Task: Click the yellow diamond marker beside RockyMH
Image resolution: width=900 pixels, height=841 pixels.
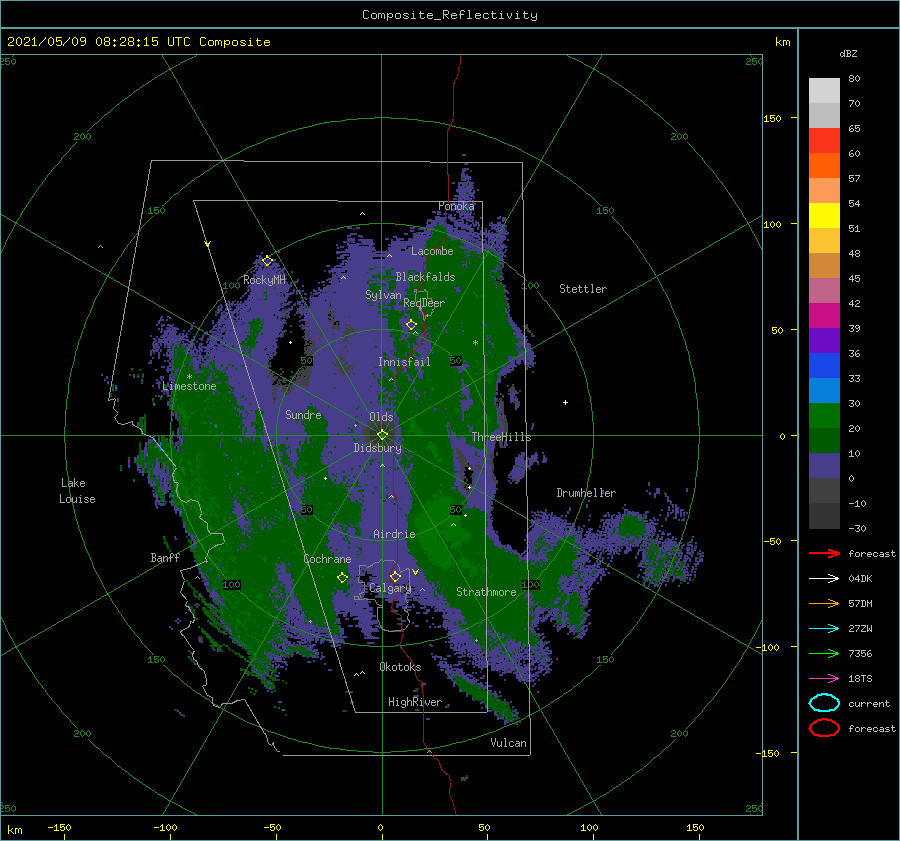Action: coord(267,261)
